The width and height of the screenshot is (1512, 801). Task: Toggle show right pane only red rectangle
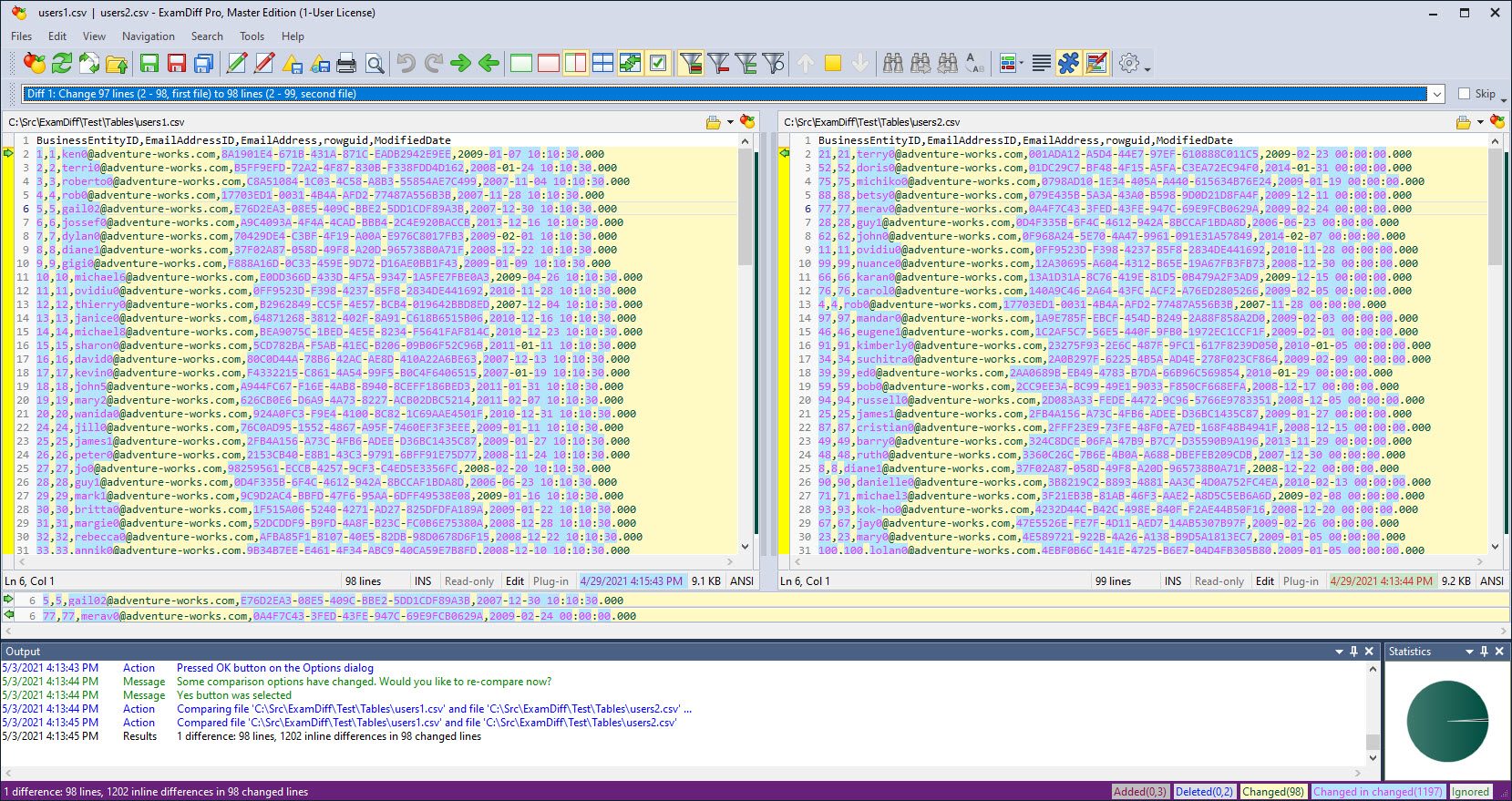[549, 63]
